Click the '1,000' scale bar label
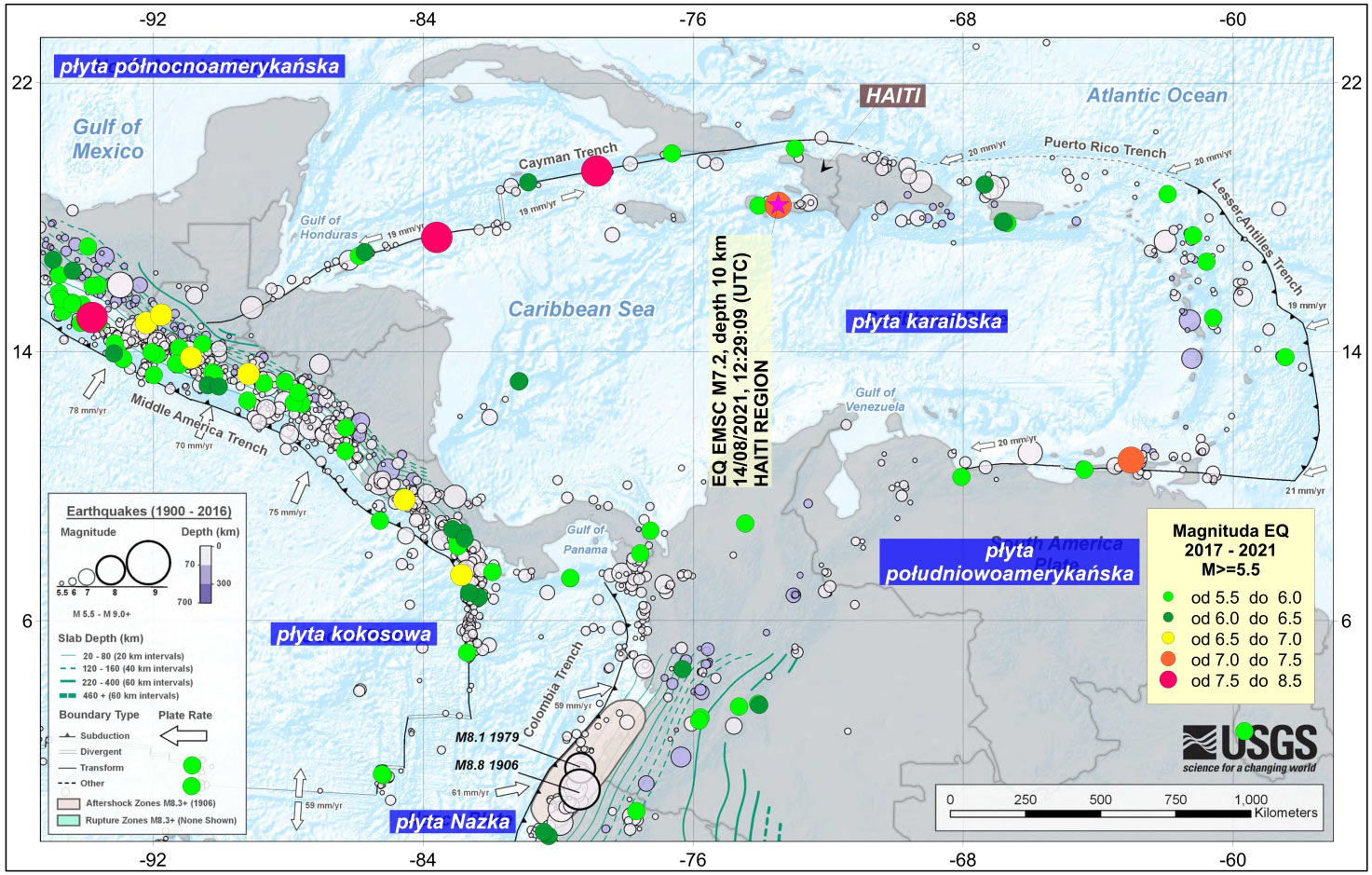1372x875 pixels. pyautogui.click(x=1251, y=800)
